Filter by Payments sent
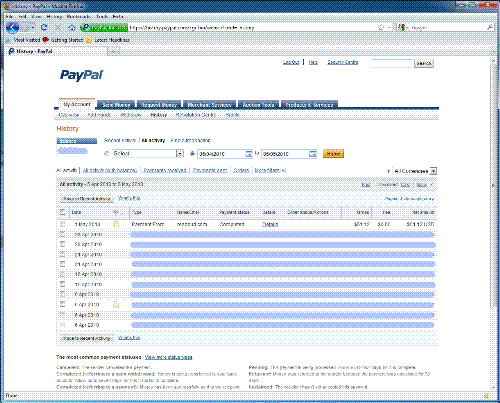This screenshot has height=403, width=500. pyautogui.click(x=210, y=170)
